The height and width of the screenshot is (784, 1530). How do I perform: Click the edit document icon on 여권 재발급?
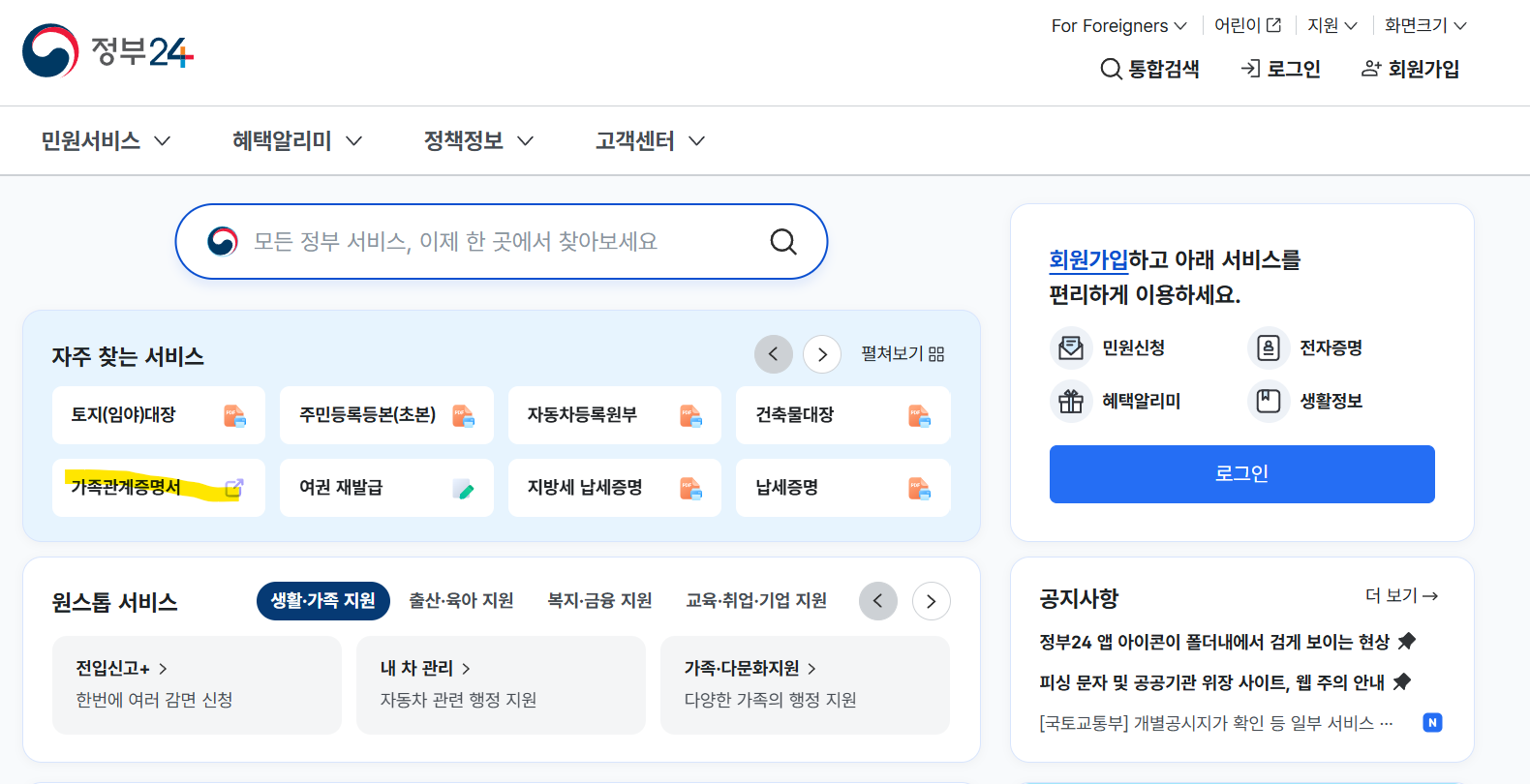coord(463,489)
